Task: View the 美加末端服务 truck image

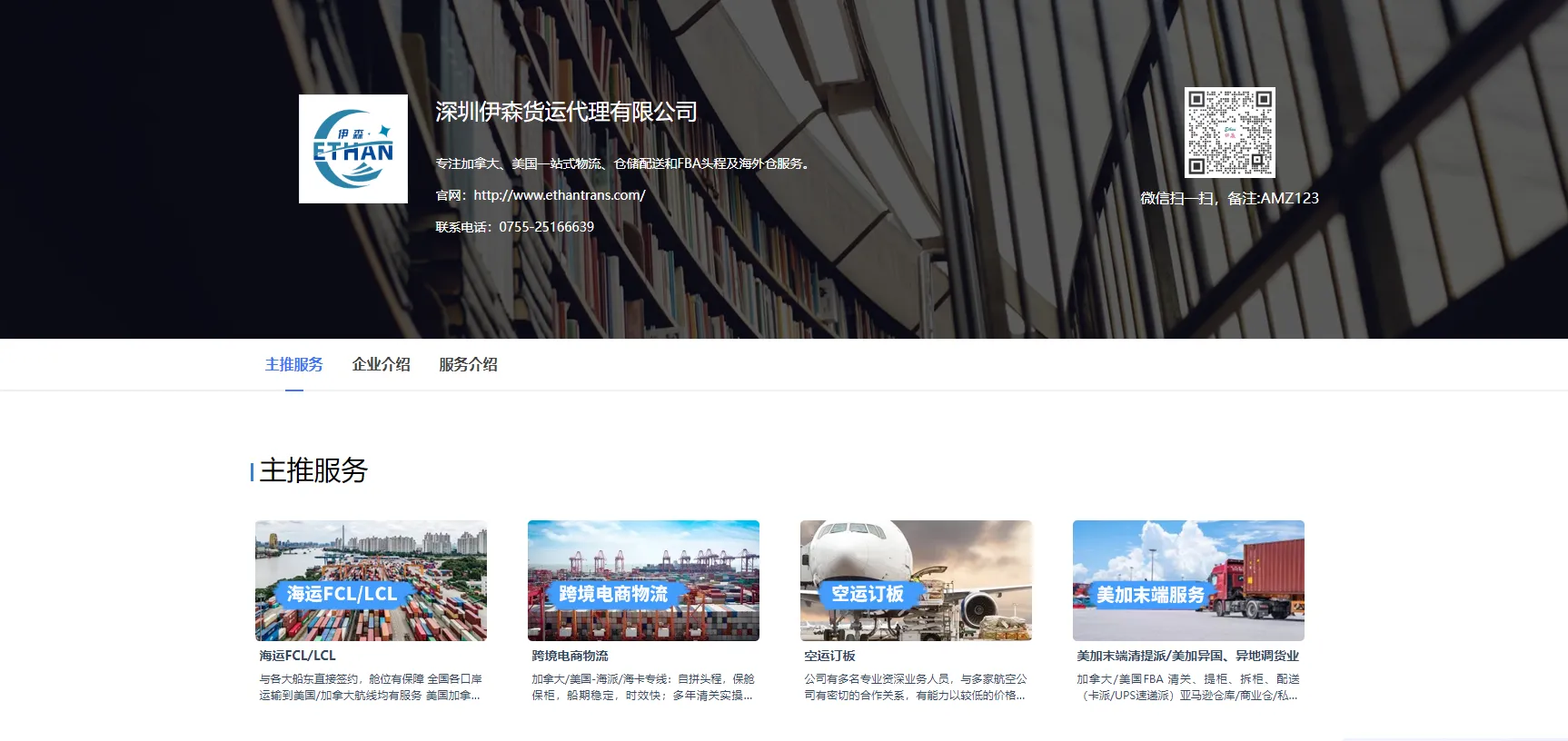Action: pos(1188,580)
